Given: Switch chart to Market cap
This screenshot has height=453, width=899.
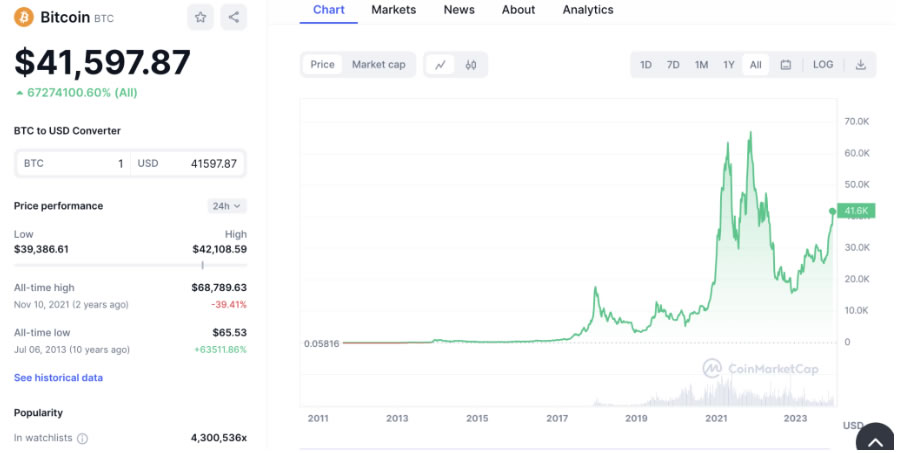Looking at the screenshot, I should [x=378, y=65].
